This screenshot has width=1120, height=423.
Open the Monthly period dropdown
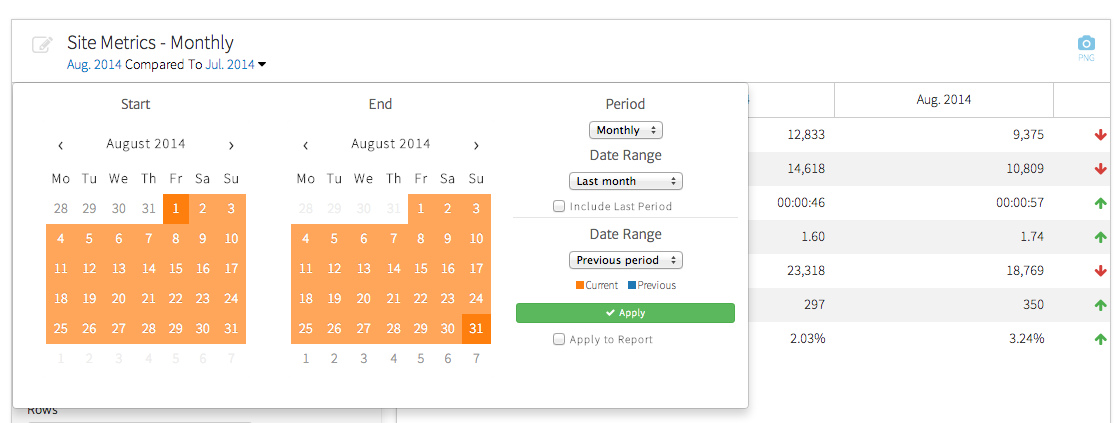625,130
